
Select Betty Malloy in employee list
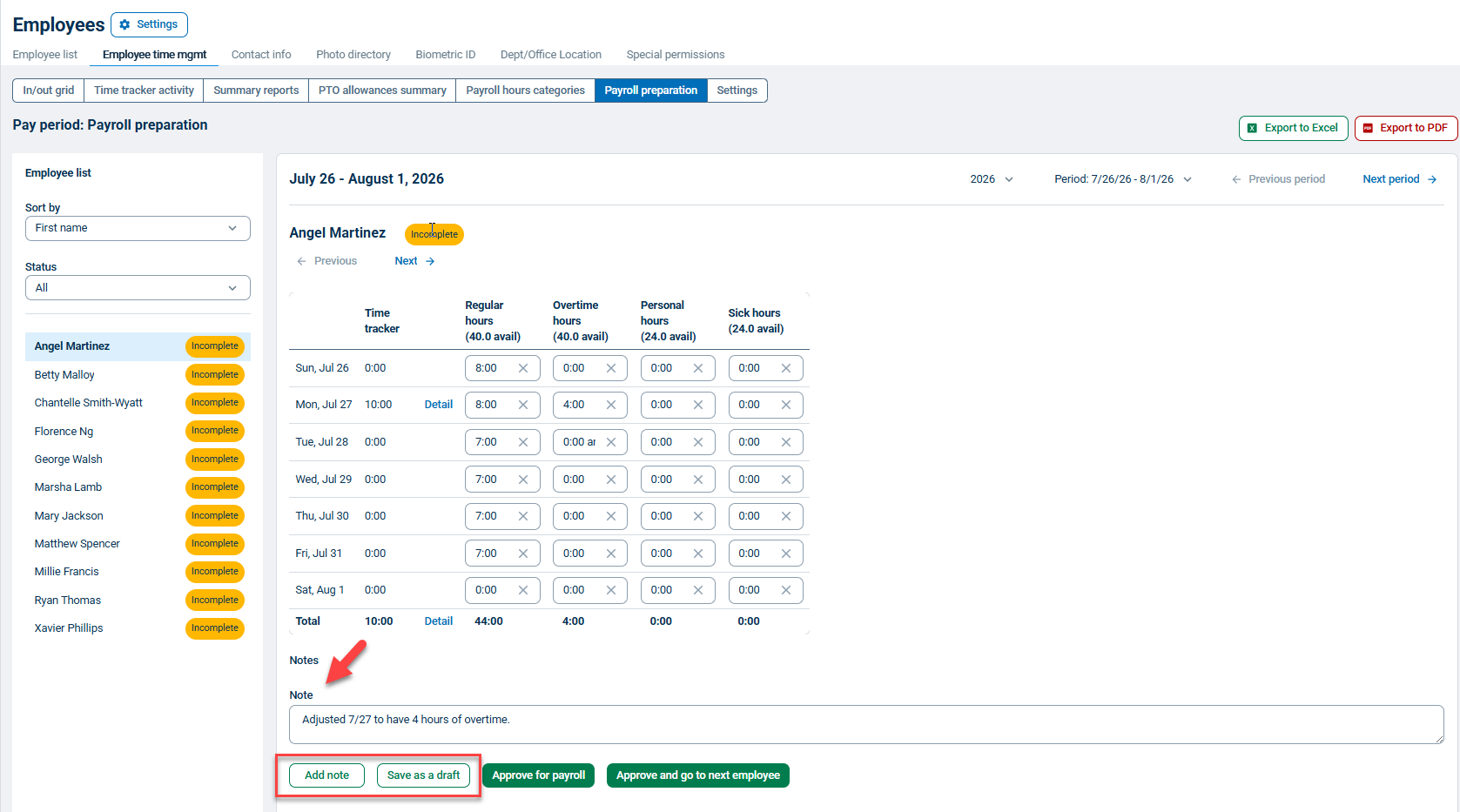pyautogui.click(x=138, y=375)
